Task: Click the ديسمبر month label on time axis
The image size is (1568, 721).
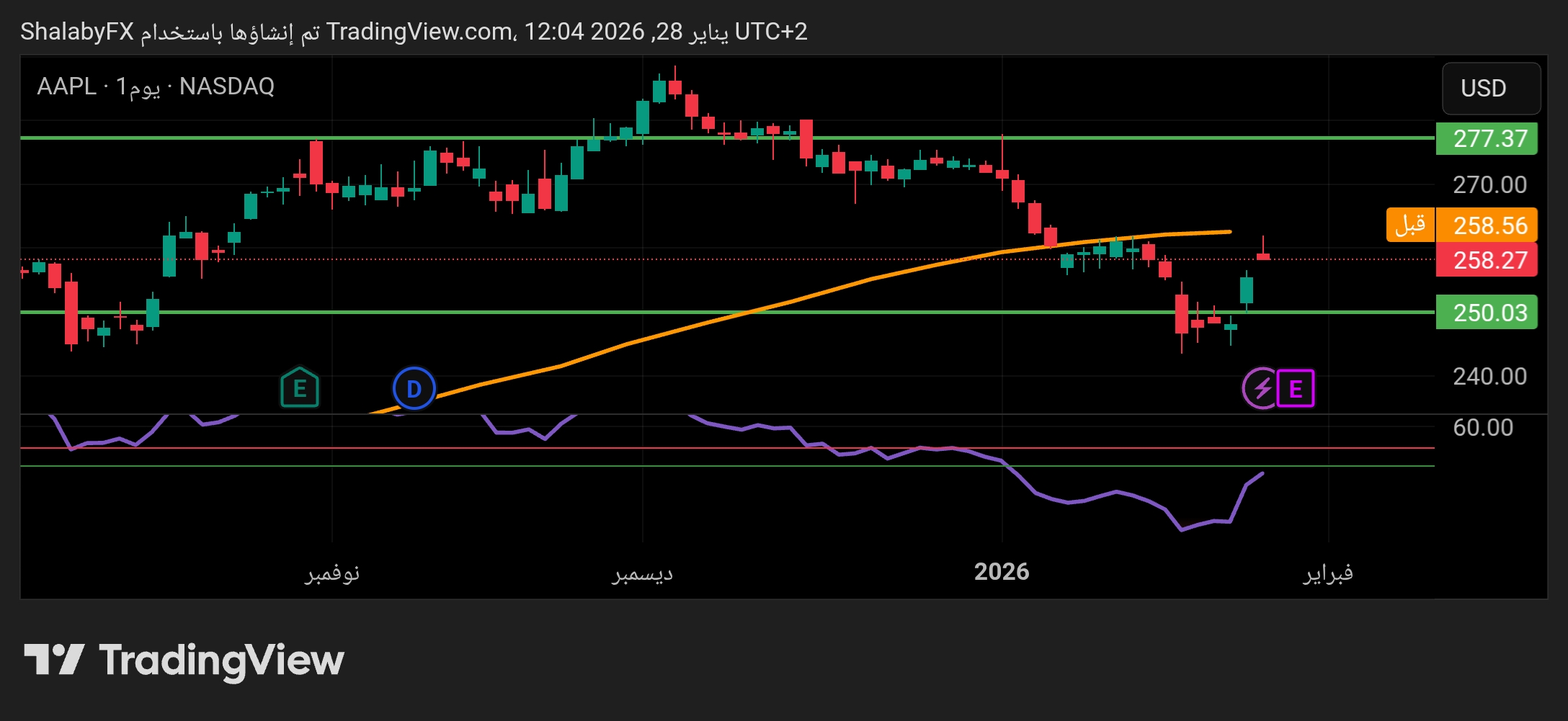Action: [642, 573]
